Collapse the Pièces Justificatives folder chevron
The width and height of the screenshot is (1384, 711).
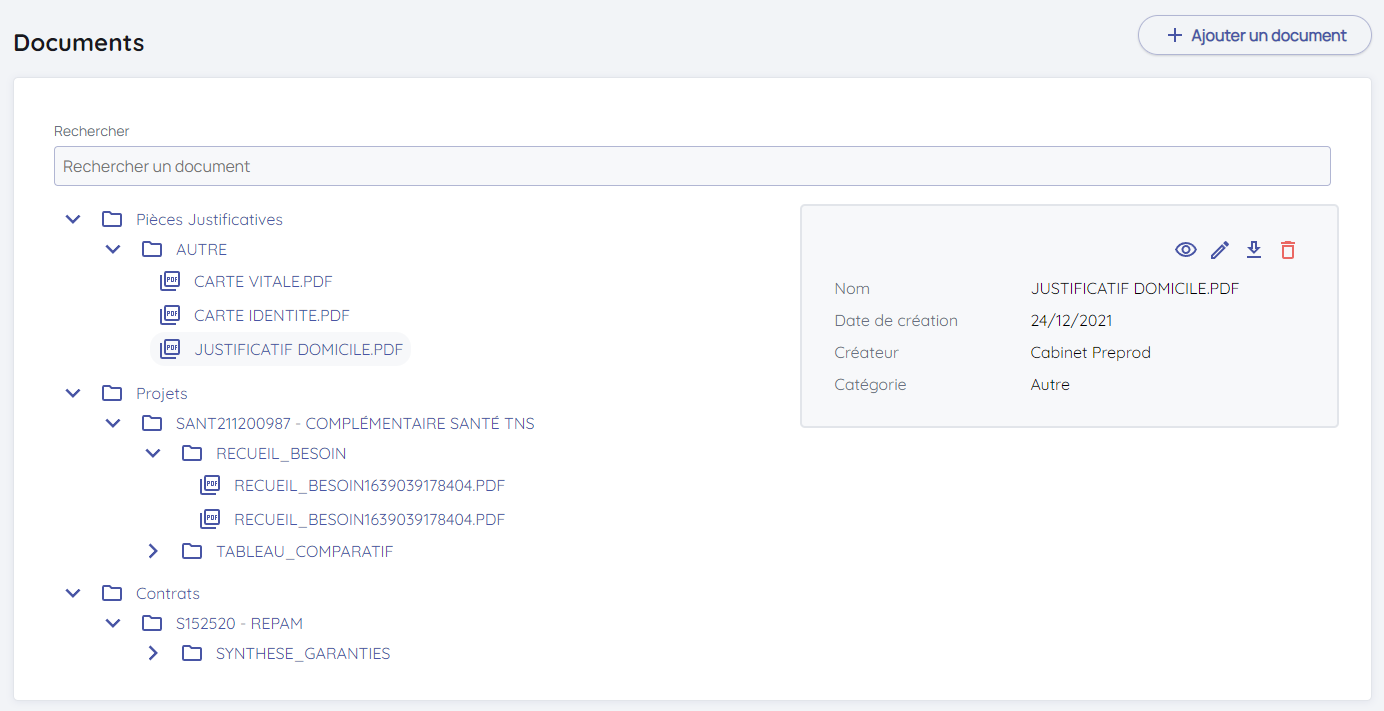73,219
